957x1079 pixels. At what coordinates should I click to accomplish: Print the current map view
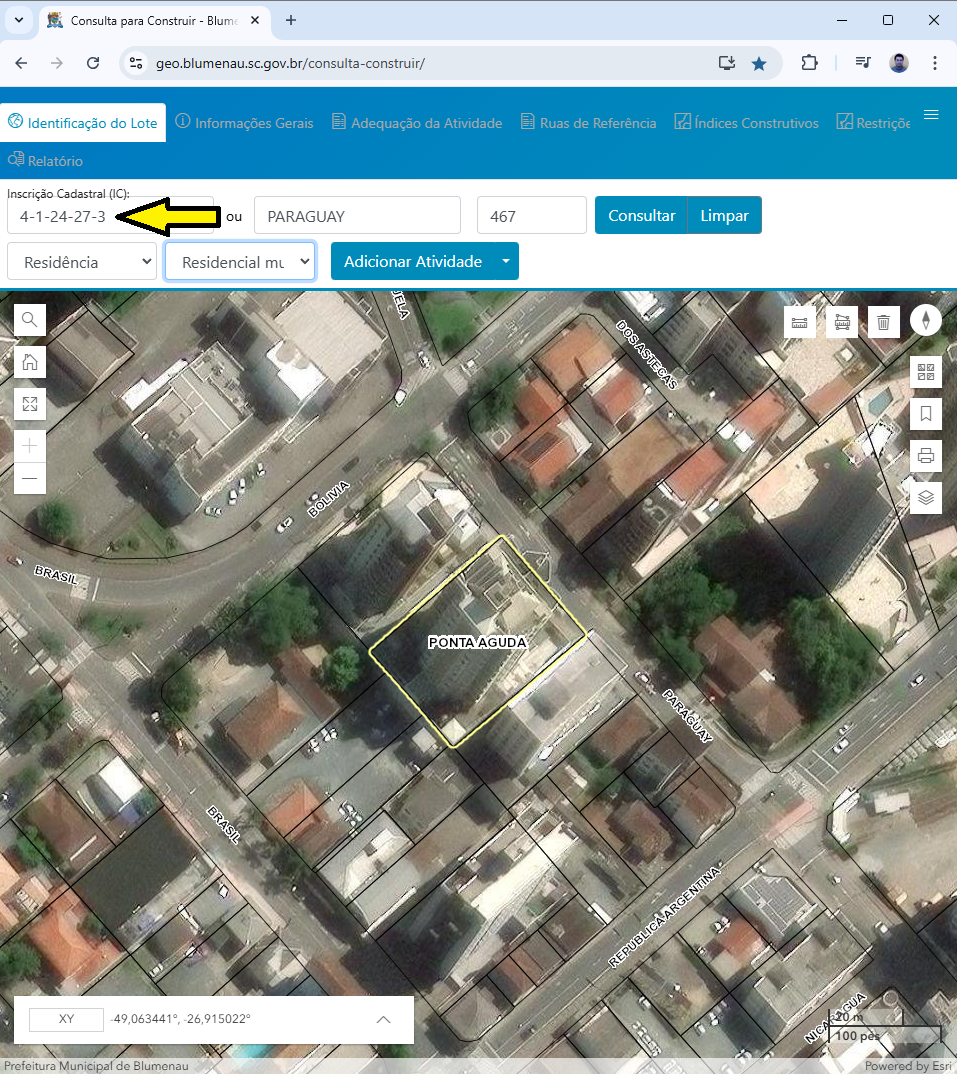[925, 455]
